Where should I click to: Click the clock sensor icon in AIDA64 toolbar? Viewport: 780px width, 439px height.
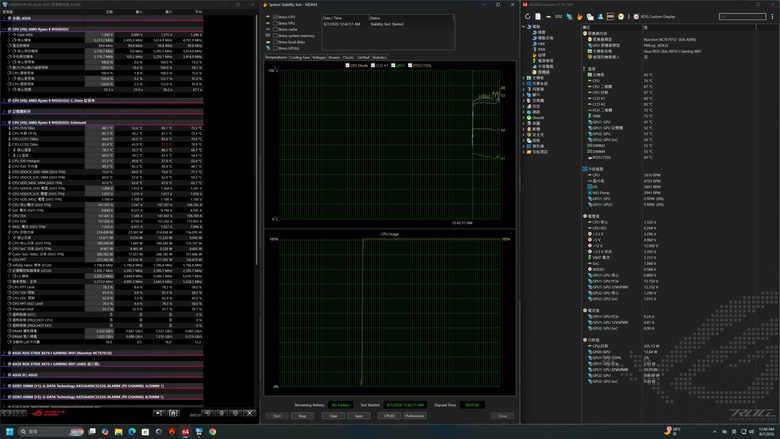point(621,16)
